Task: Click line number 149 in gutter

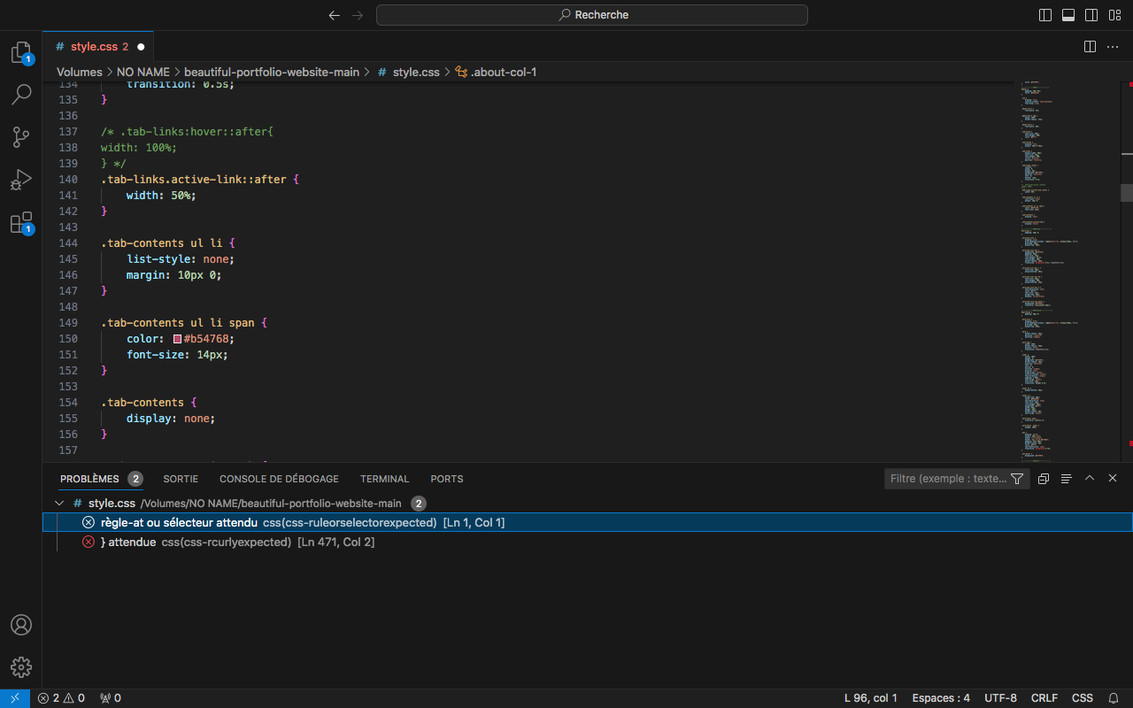Action: (69, 323)
